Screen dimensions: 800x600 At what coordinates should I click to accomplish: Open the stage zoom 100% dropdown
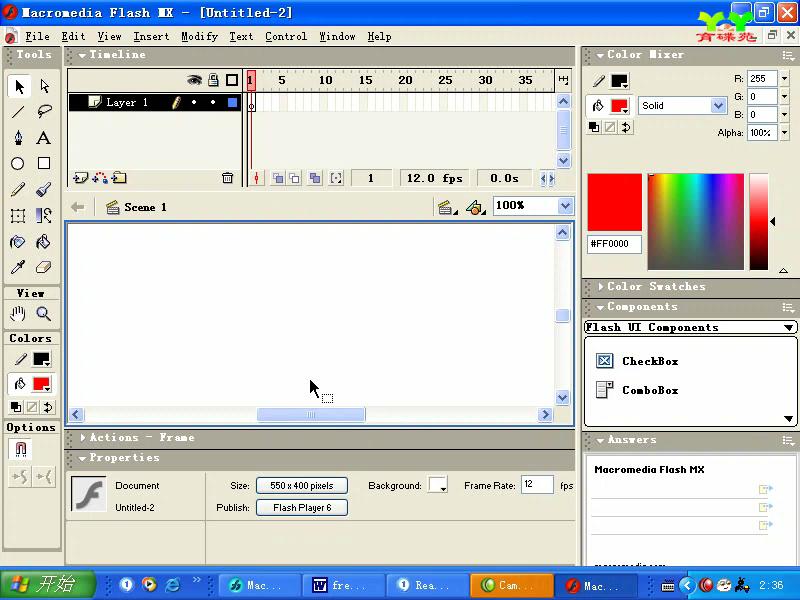pos(565,206)
